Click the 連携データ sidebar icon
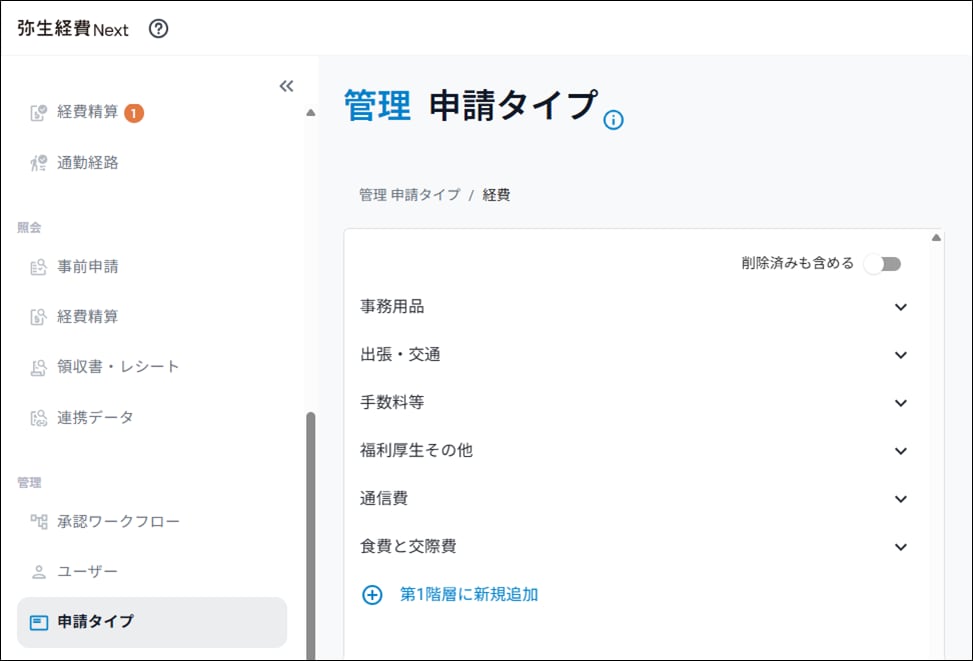 coord(39,418)
